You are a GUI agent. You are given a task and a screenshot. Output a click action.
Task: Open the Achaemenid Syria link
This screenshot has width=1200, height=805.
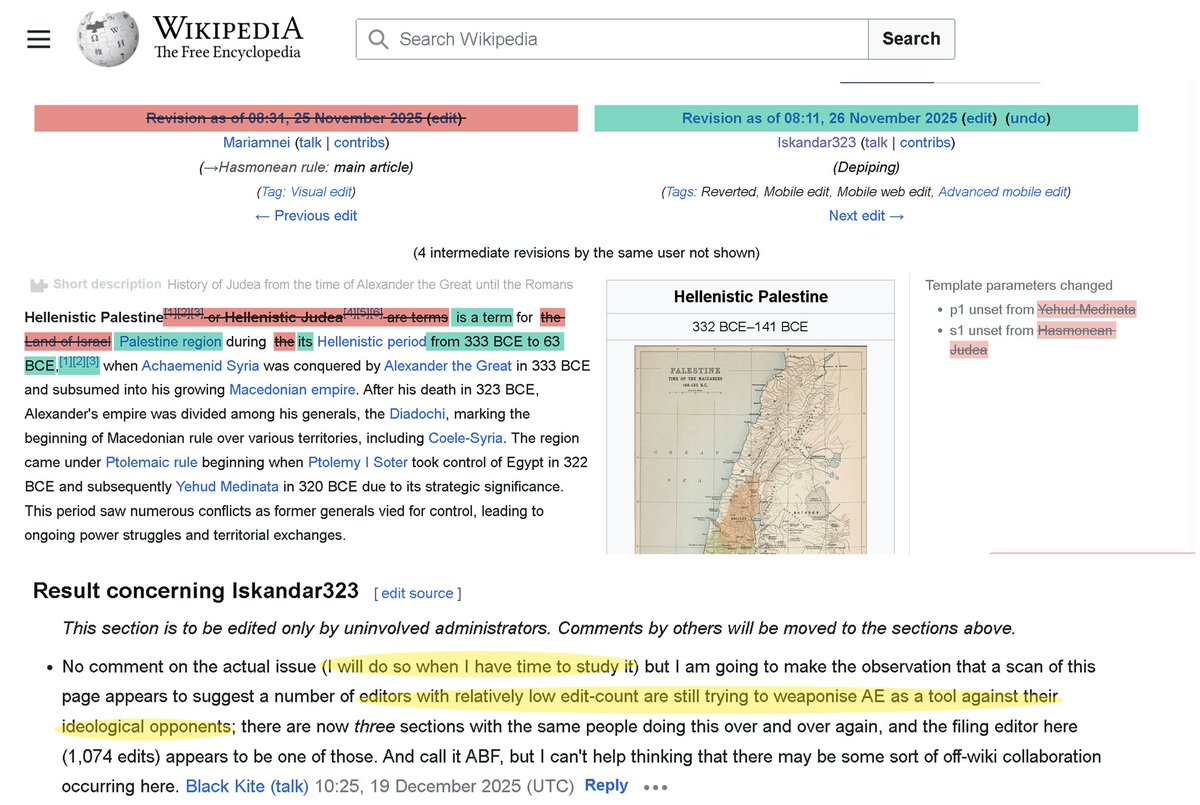click(x=200, y=365)
